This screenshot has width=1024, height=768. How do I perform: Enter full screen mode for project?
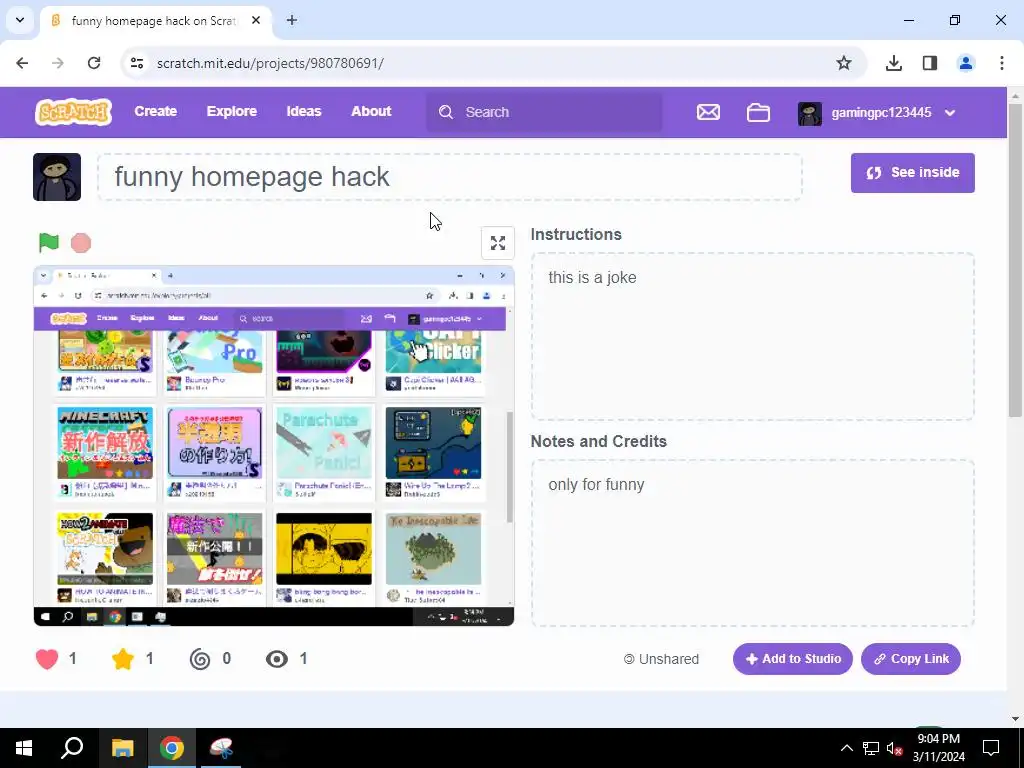pyautogui.click(x=498, y=243)
